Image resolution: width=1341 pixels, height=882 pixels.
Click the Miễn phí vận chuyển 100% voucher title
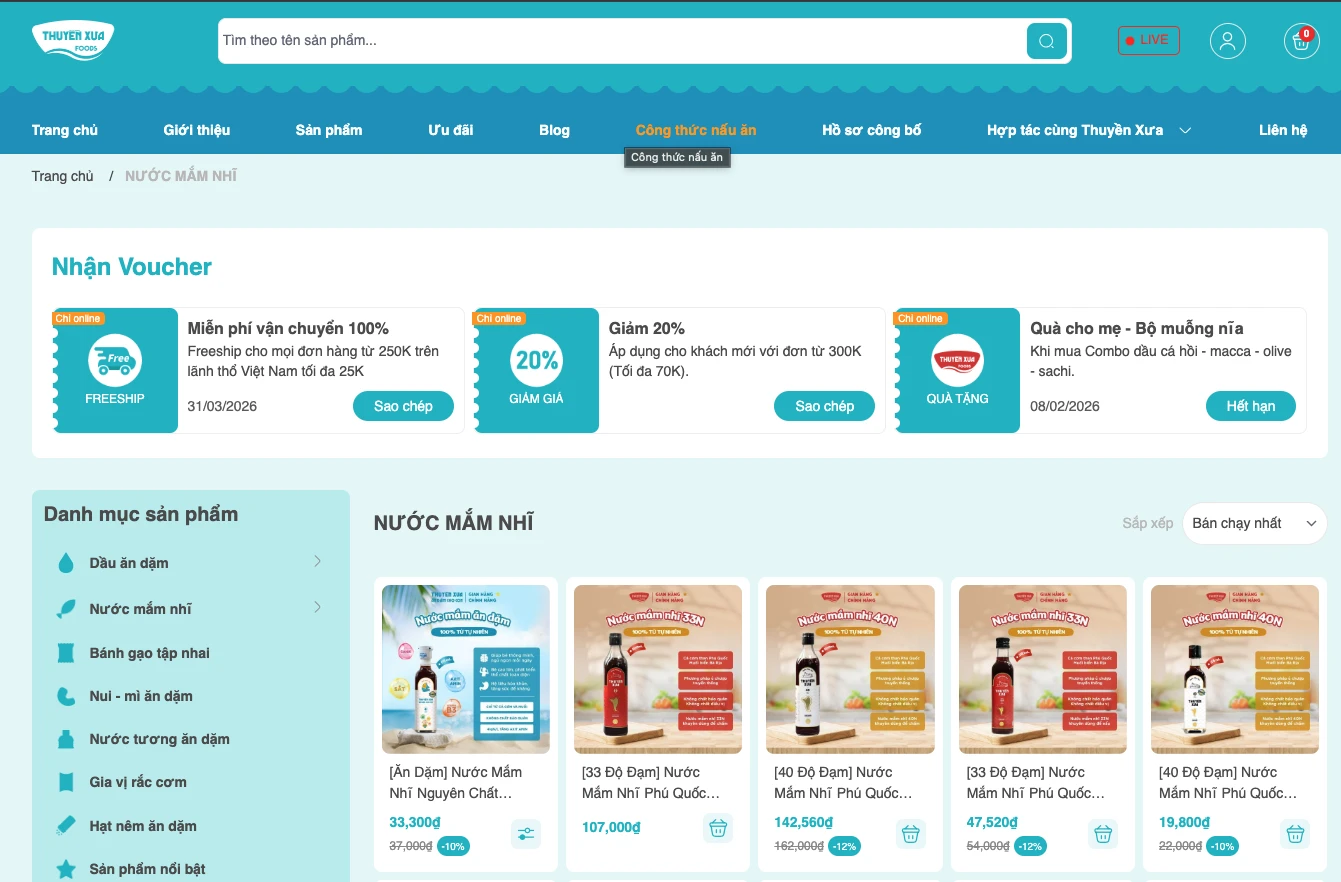[288, 328]
